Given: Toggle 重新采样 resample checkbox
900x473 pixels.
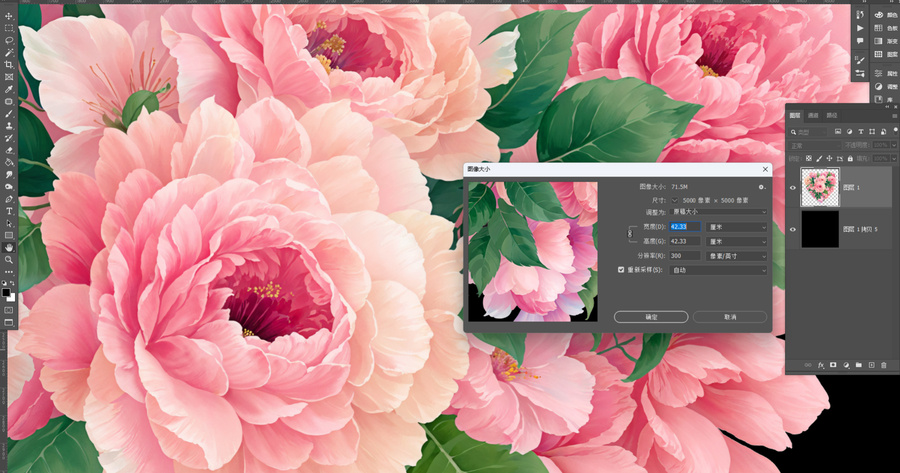Looking at the screenshot, I should pos(621,270).
